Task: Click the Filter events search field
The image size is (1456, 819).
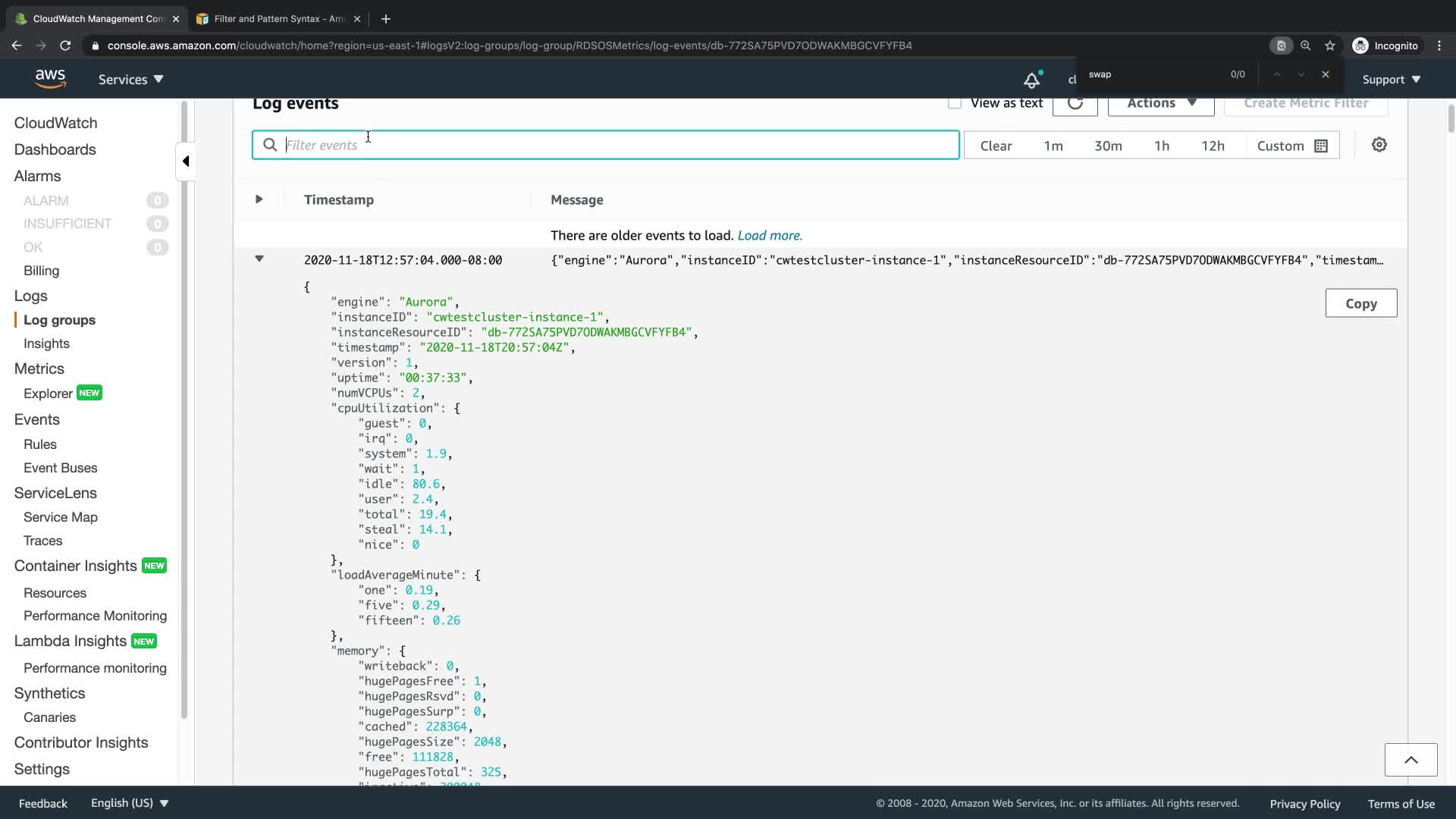Action: (607, 145)
